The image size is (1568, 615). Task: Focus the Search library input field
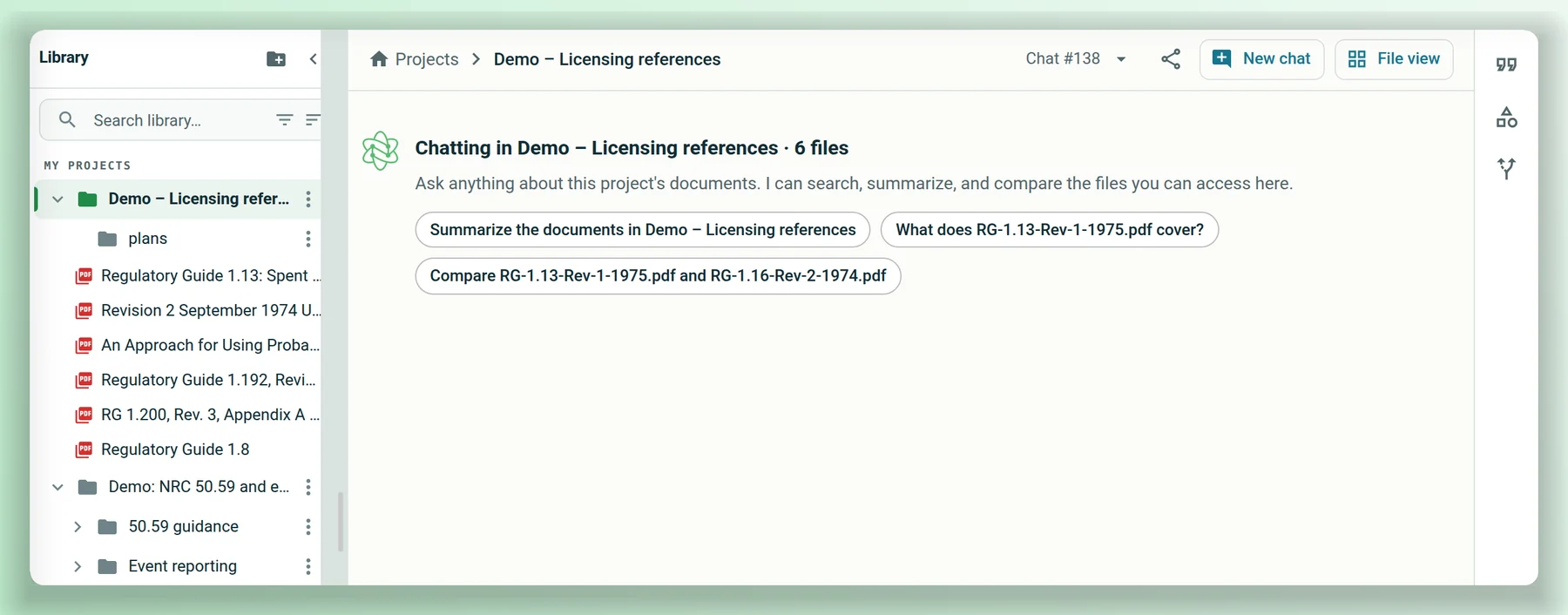click(x=179, y=120)
